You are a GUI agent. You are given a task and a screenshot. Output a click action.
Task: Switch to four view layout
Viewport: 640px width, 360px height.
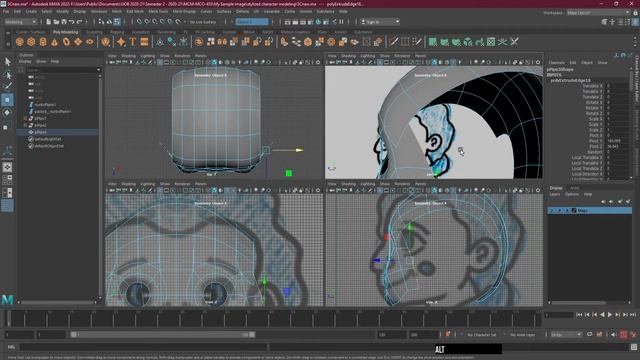coord(7,180)
